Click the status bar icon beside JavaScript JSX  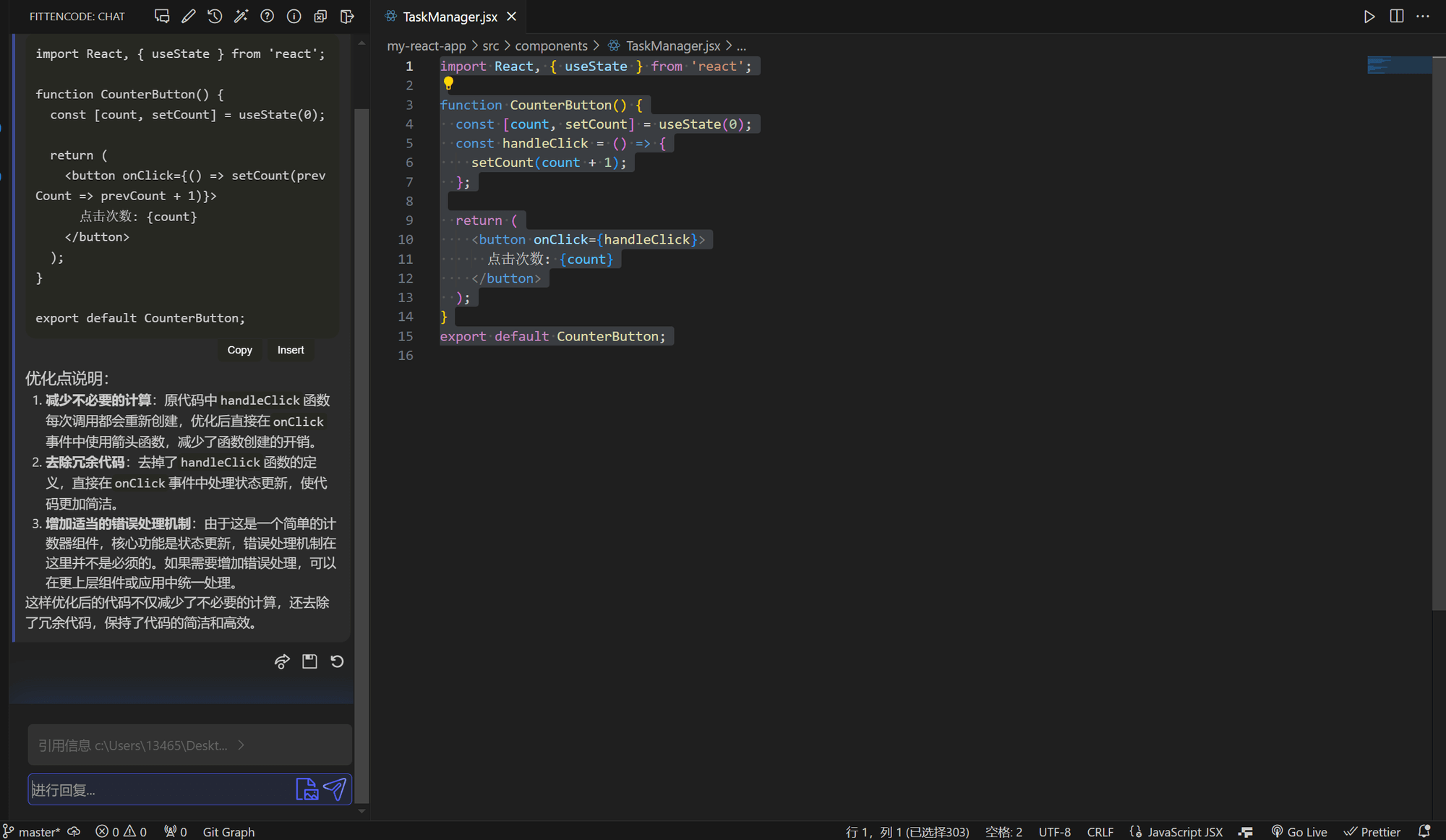point(1246,832)
